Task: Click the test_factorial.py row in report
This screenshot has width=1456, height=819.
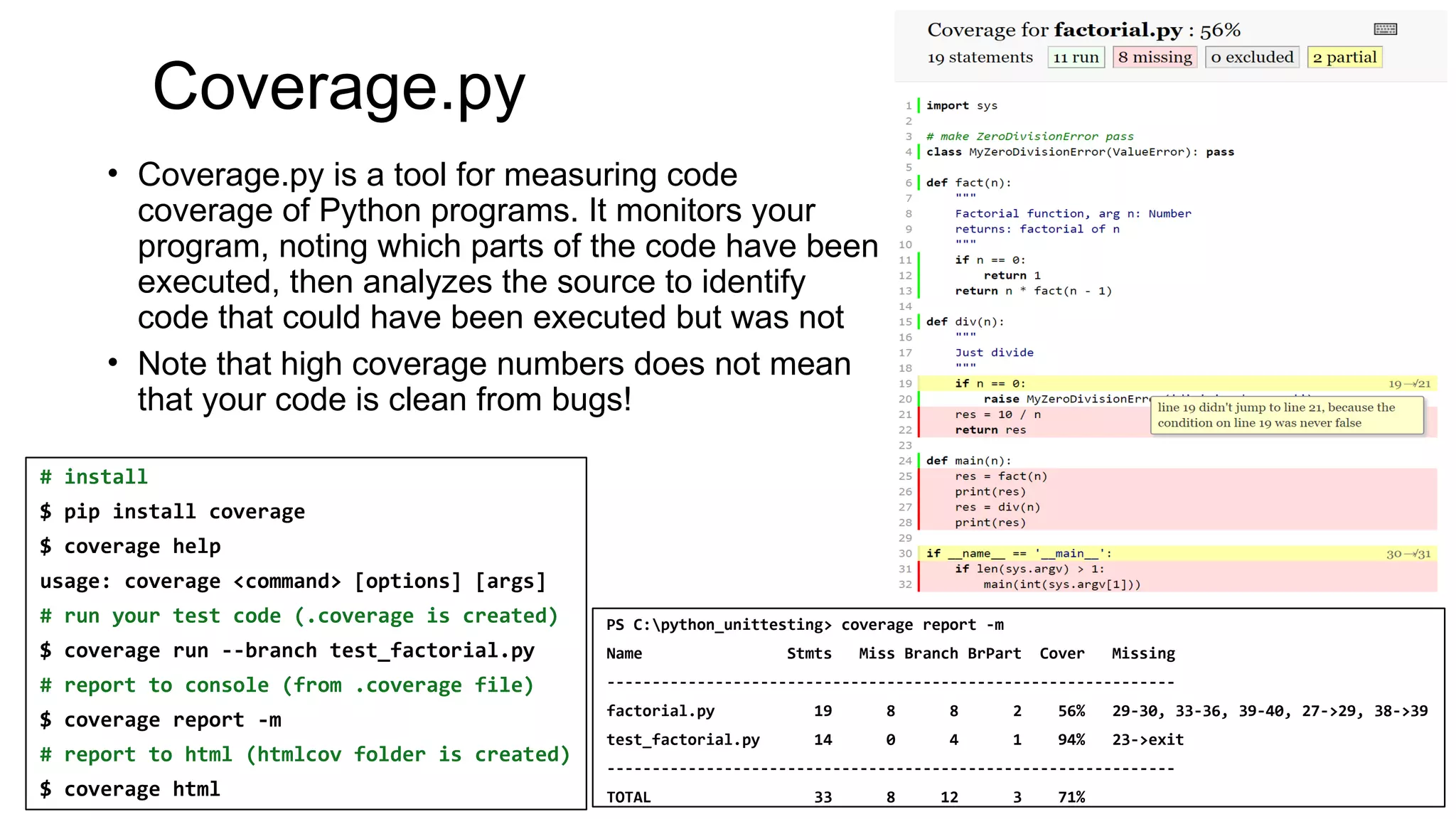Action: tap(682, 740)
